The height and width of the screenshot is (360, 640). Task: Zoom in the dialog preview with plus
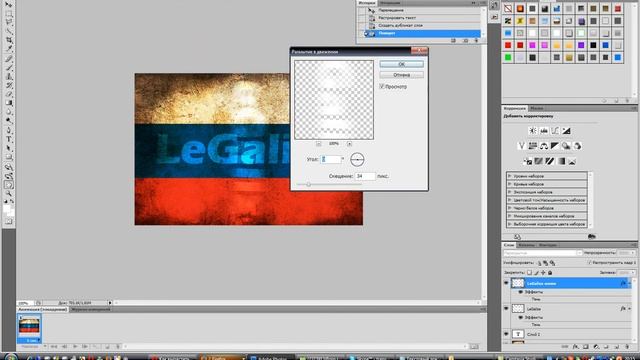[x=349, y=144]
